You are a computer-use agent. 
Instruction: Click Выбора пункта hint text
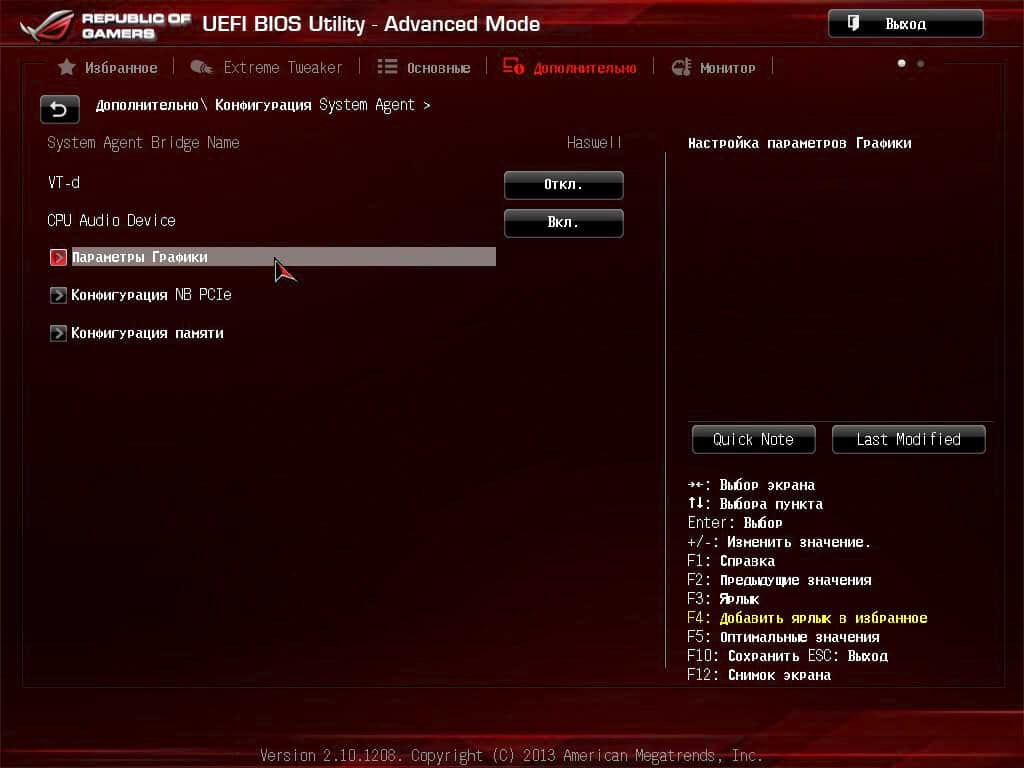click(771, 504)
